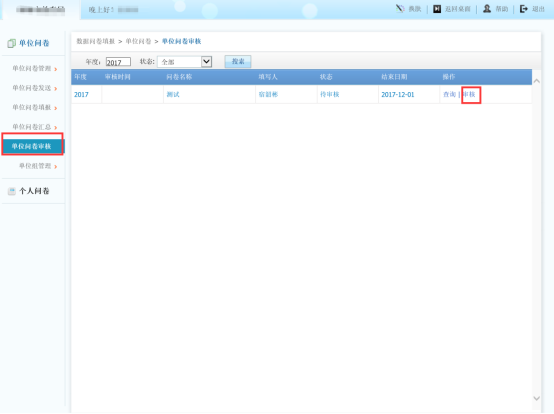Click the 换肤 skin change icon
This screenshot has height=414, width=554.
pos(400,8)
